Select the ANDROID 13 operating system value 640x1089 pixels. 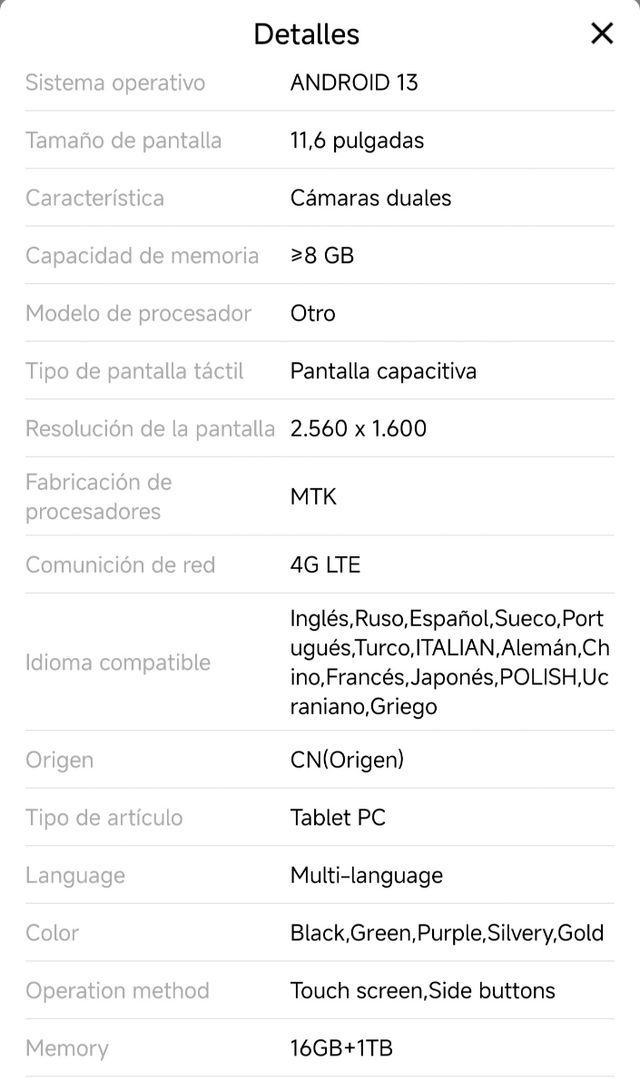pyautogui.click(x=354, y=83)
